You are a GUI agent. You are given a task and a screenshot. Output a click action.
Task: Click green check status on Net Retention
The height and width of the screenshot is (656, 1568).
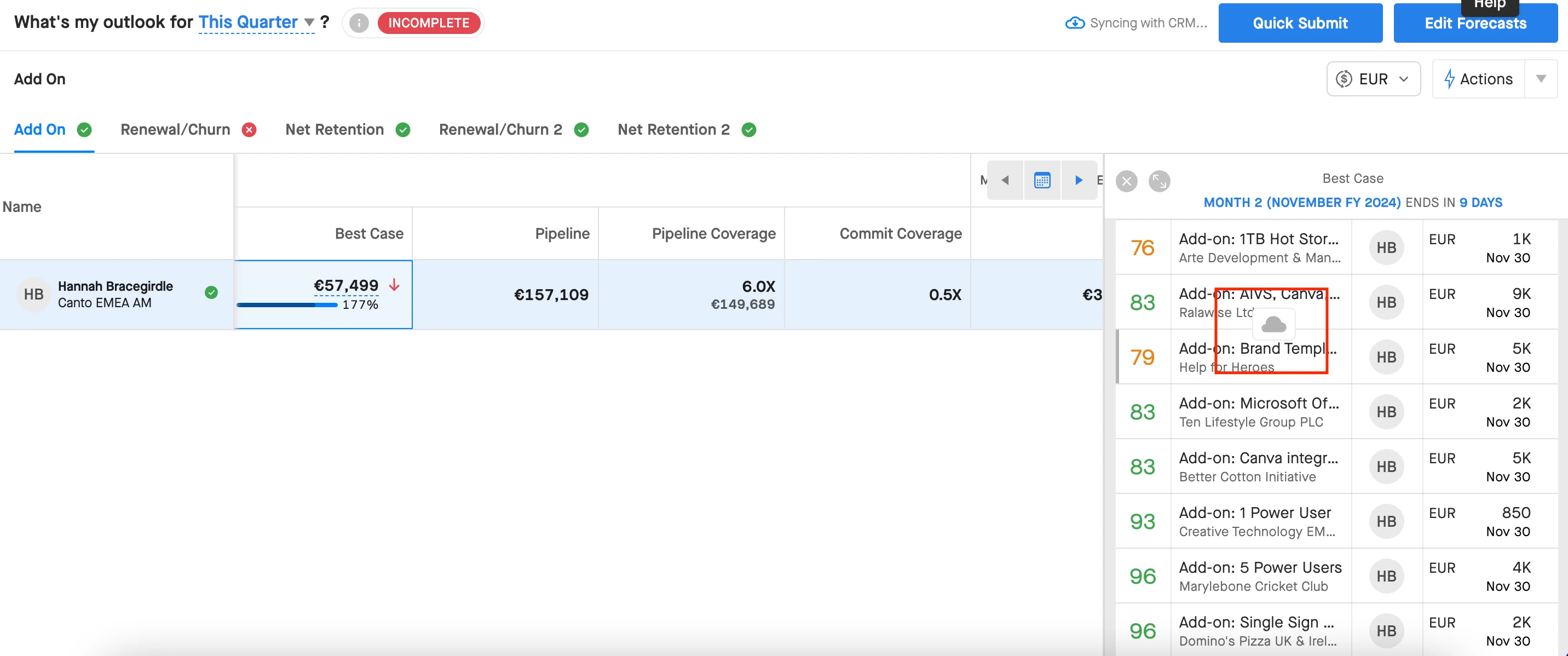(x=403, y=130)
